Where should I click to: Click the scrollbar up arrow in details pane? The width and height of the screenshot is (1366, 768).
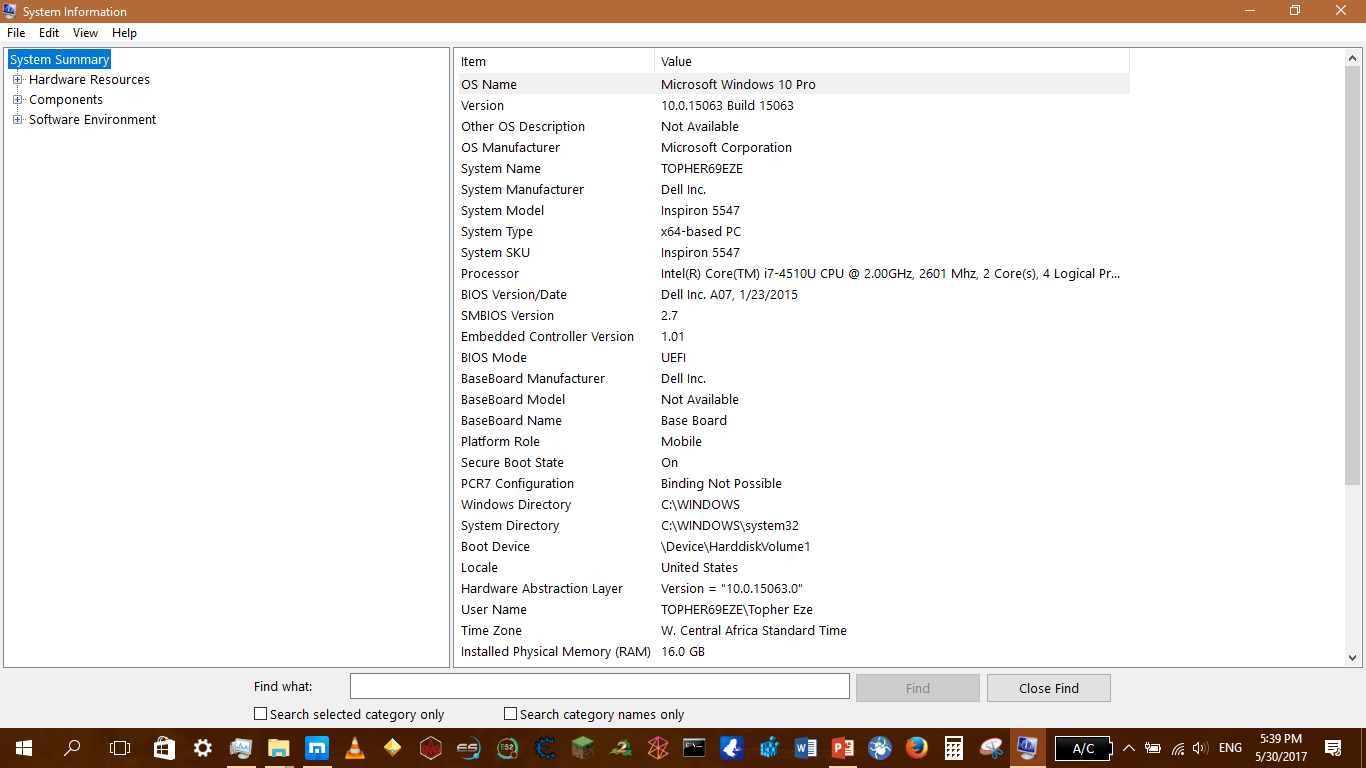coord(1352,58)
